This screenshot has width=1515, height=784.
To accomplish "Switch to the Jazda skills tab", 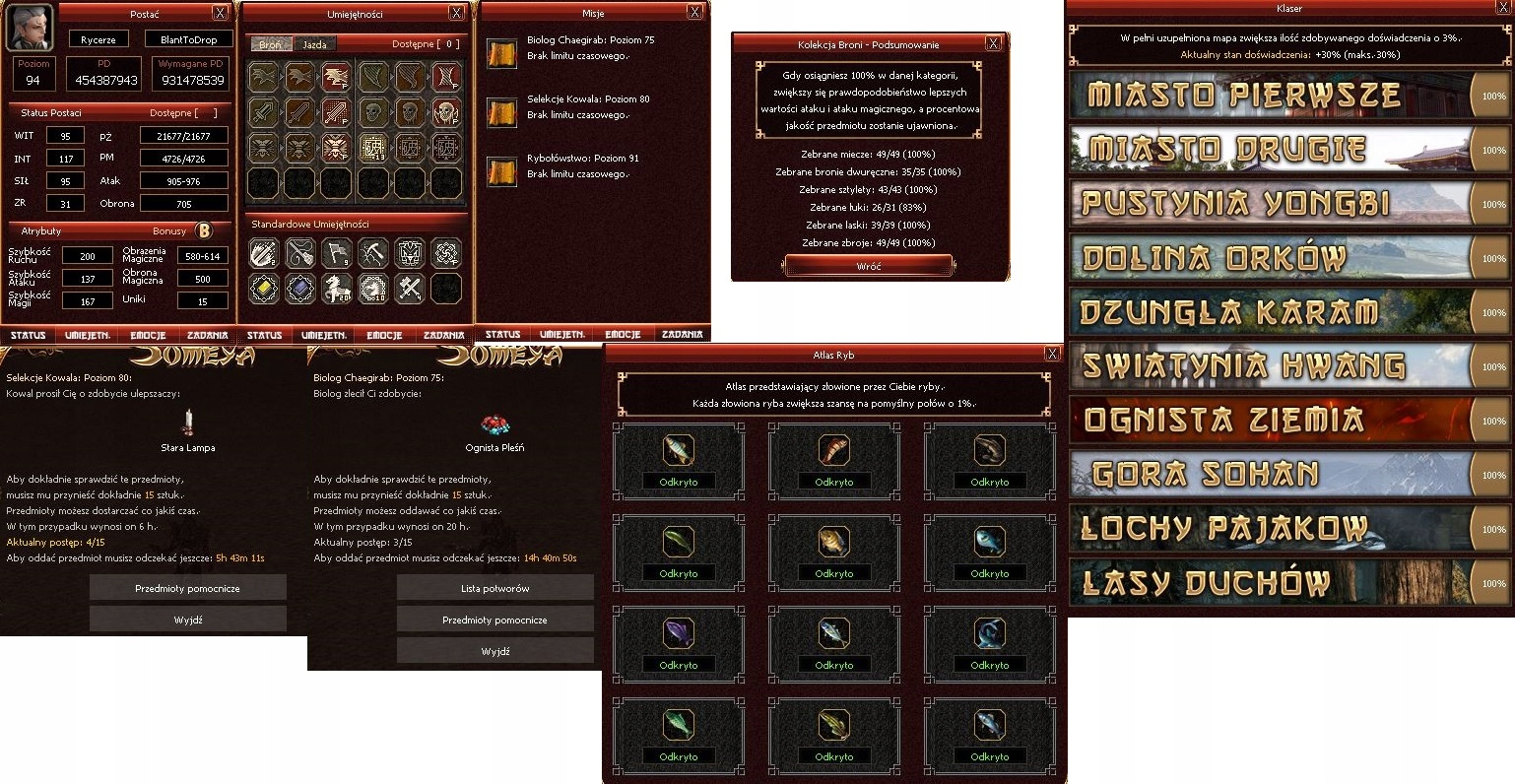I will pos(315,44).
